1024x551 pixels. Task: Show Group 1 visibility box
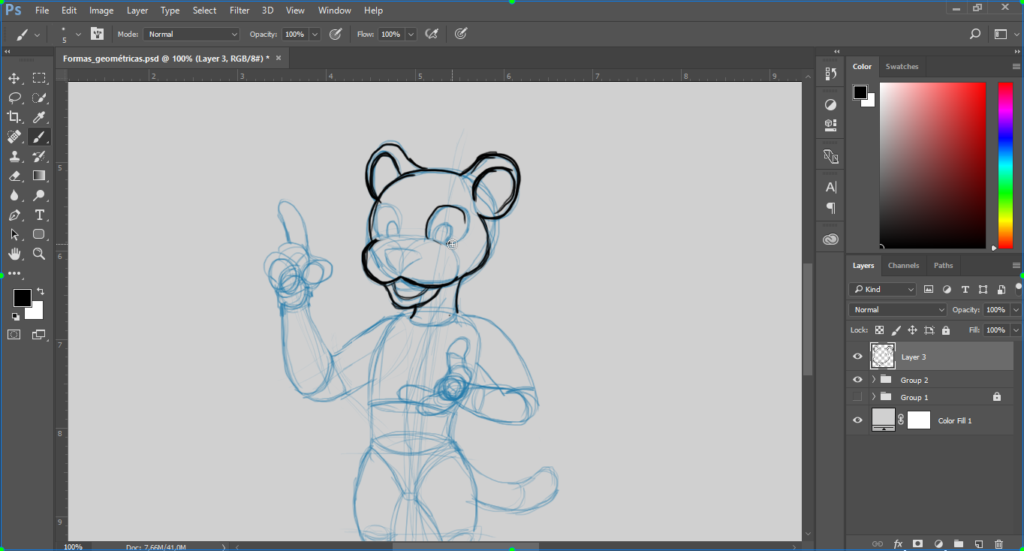pos(857,397)
